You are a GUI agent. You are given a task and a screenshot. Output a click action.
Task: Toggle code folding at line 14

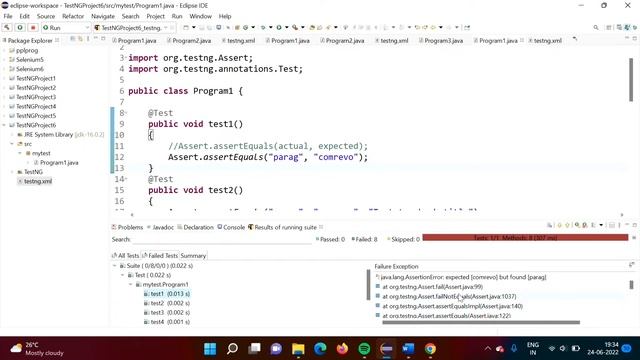coord(127,179)
